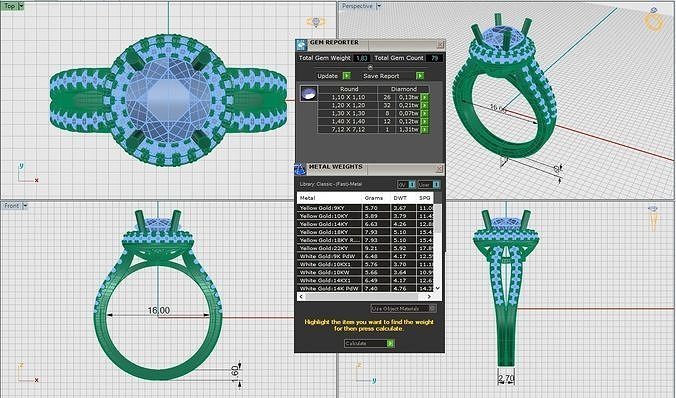Click the Diamond material header cell
Image resolution: width=676 pixels, height=398 pixels.
coord(404,89)
